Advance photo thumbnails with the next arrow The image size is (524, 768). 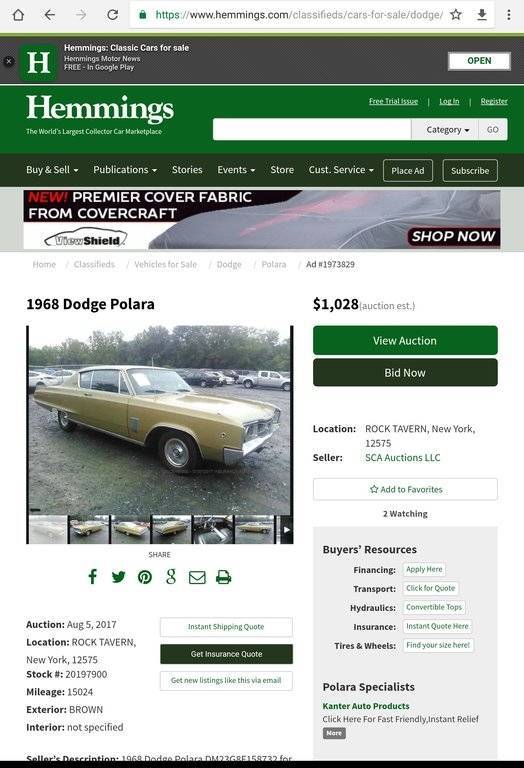tap(286, 529)
